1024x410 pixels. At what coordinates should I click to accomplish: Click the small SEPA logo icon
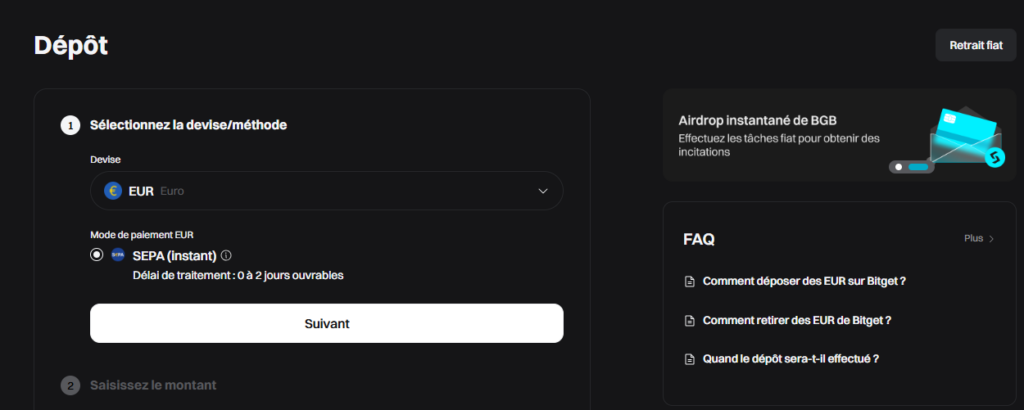coord(118,255)
